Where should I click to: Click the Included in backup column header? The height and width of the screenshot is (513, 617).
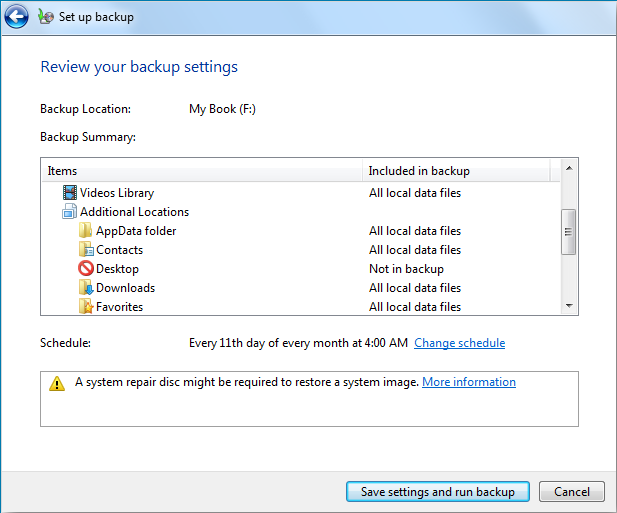point(455,171)
